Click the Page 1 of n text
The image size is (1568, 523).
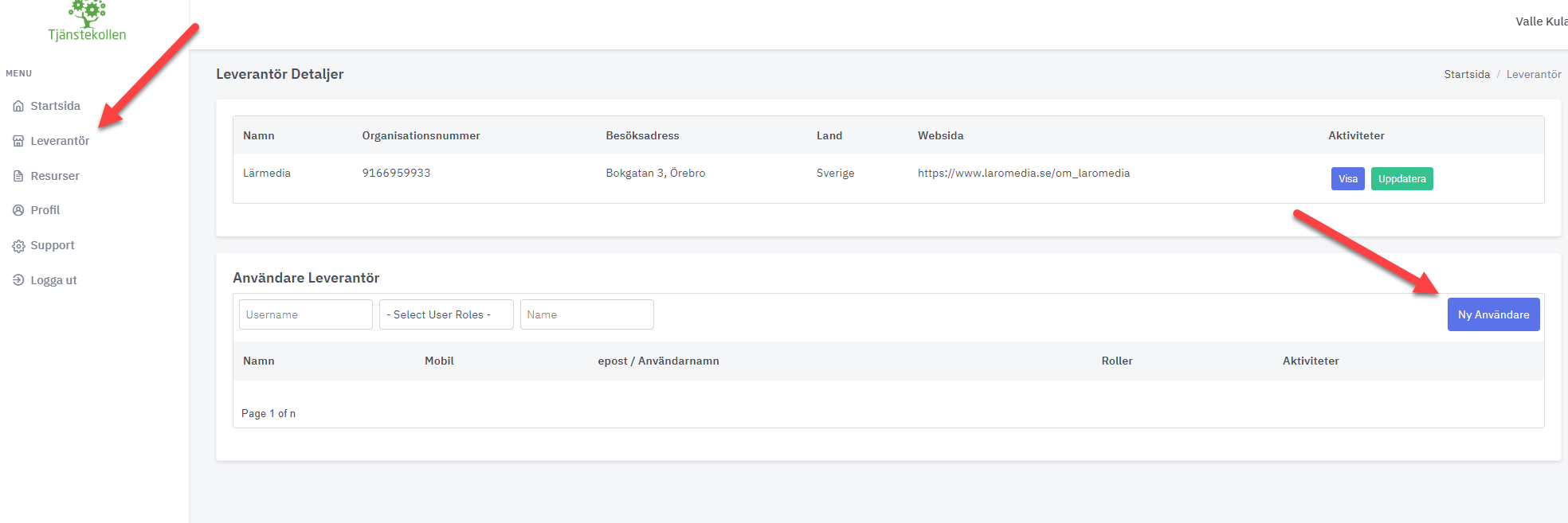tap(269, 413)
